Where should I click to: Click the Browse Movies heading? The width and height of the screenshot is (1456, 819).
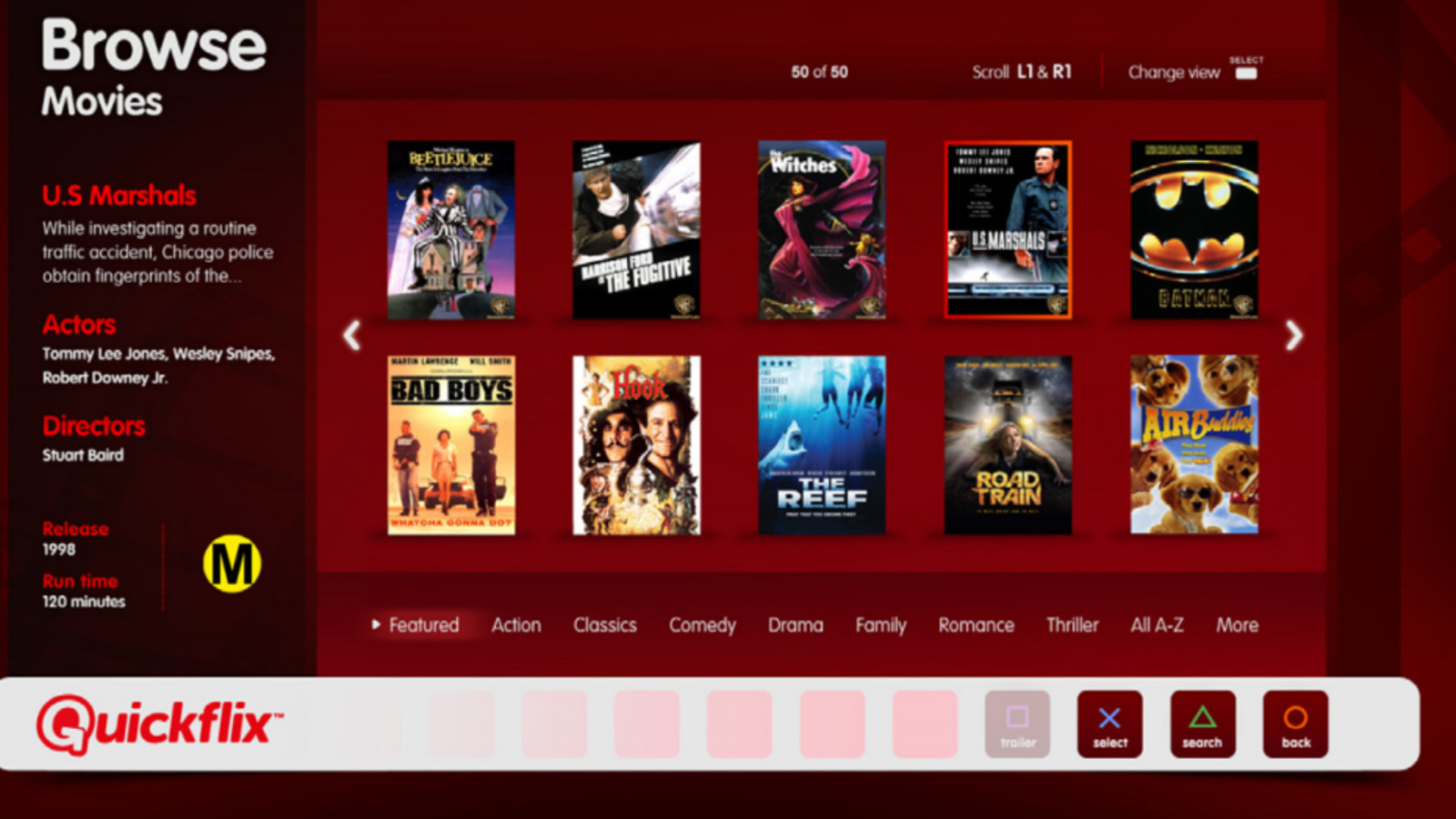point(153,68)
